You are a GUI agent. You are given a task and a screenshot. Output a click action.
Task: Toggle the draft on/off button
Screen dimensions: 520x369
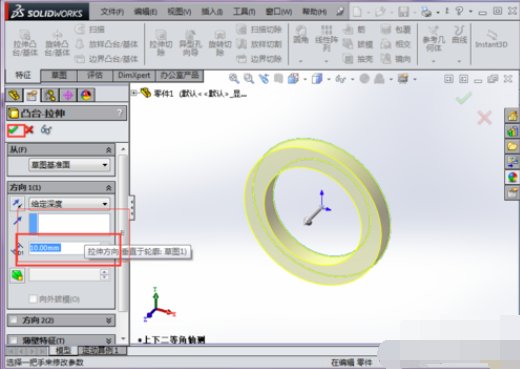[17, 275]
